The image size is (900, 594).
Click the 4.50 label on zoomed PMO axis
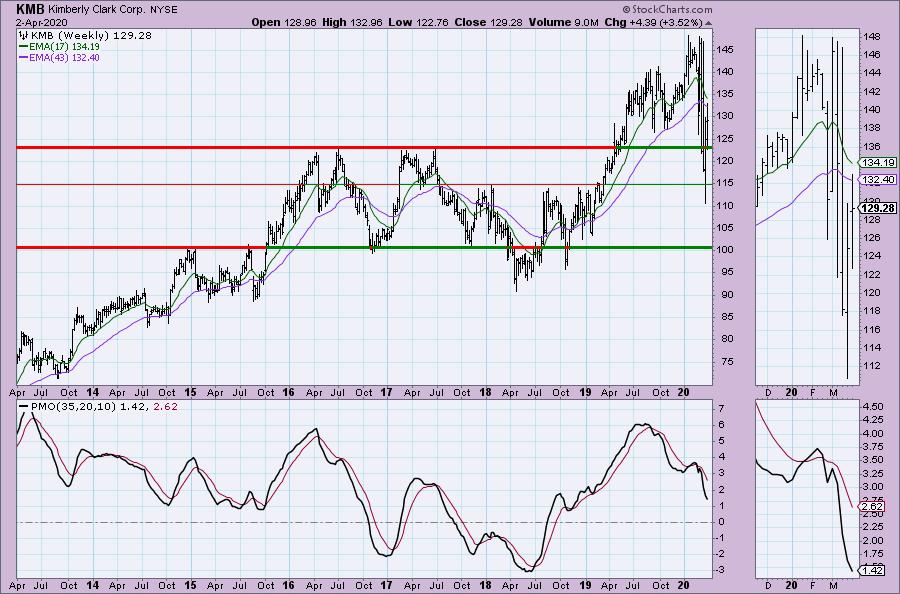[873, 406]
